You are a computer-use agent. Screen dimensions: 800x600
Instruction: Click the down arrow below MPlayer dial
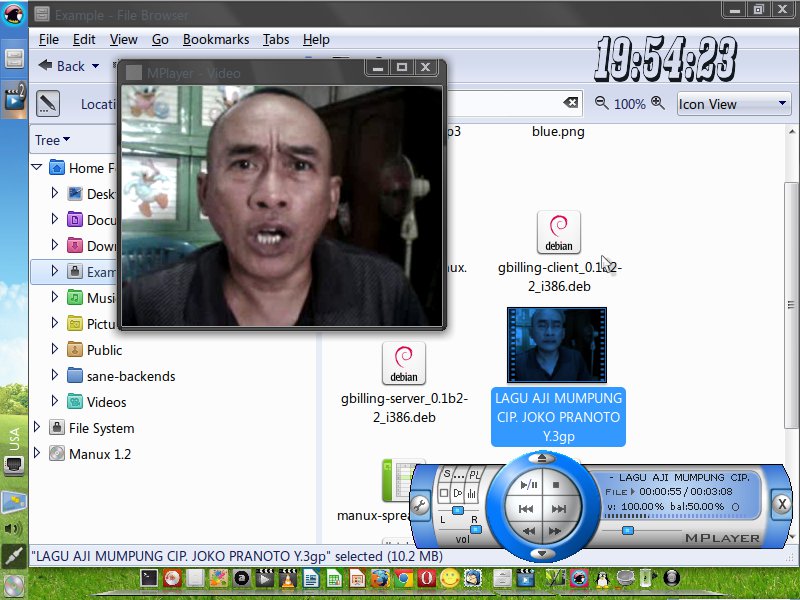point(542,554)
